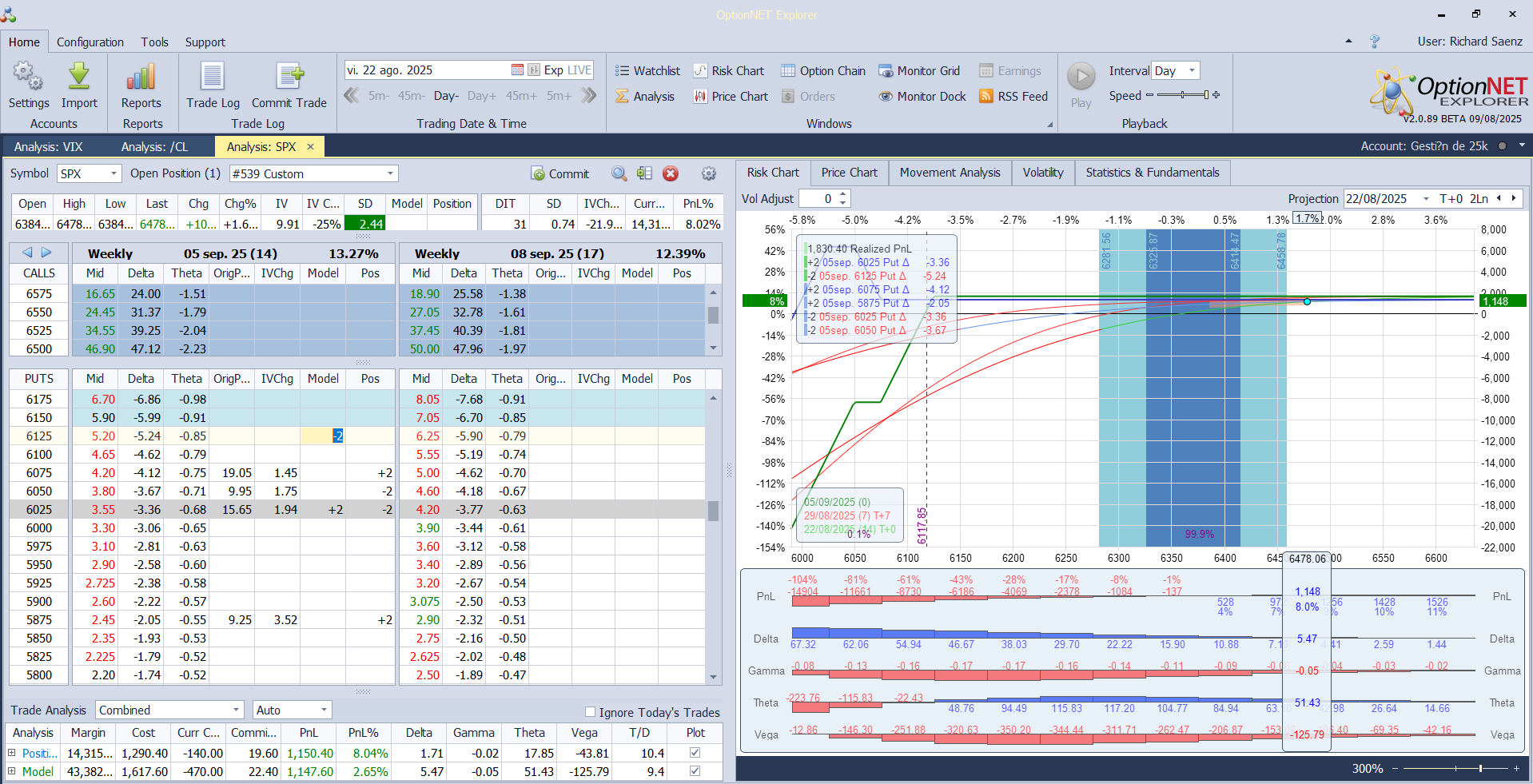The height and width of the screenshot is (784, 1533).
Task: Click the Import download arrow icon
Action: coord(79,77)
